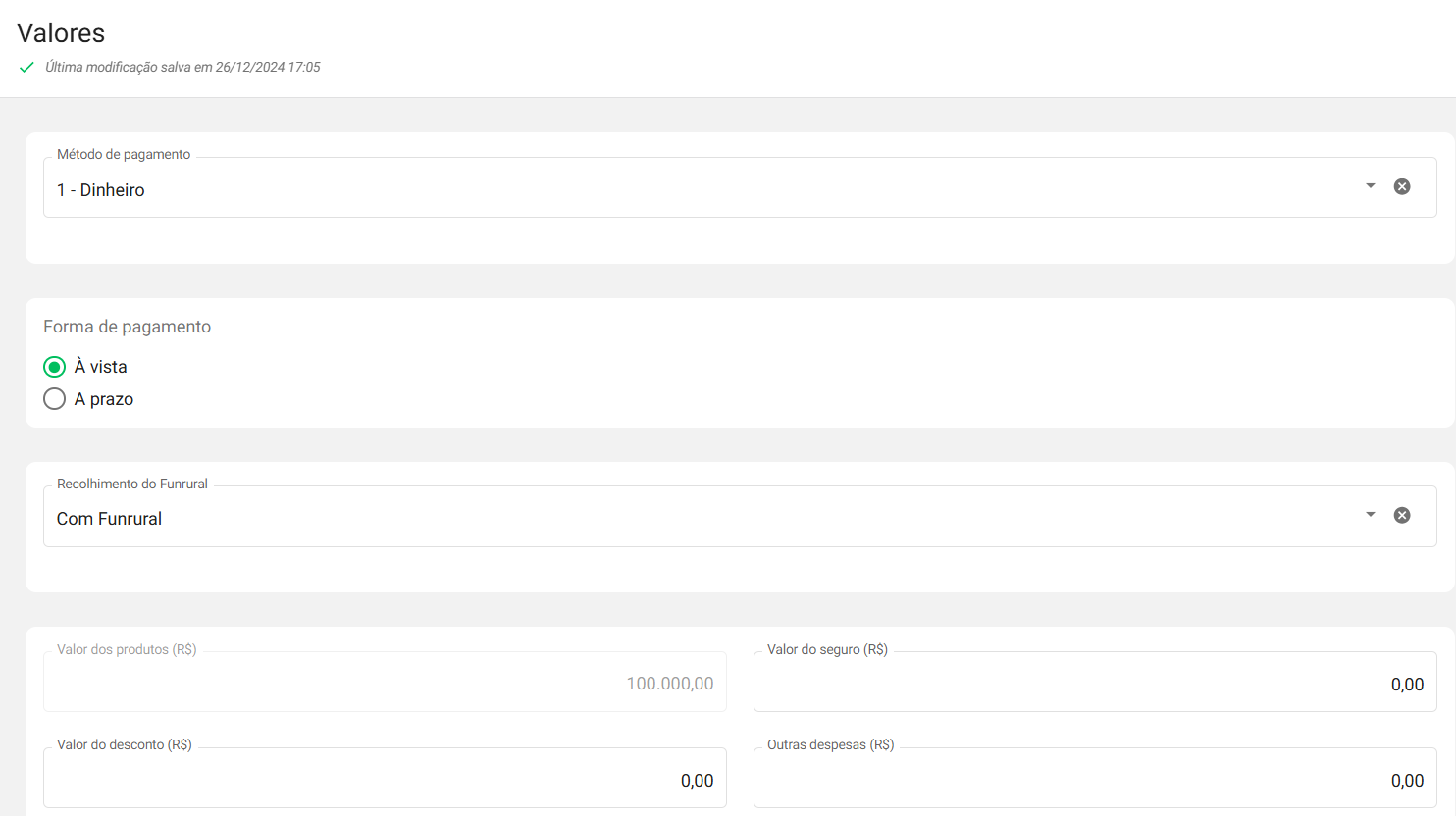Choose the 'A prazo' radio button
Screen dimensions: 1456x816
pos(54,399)
